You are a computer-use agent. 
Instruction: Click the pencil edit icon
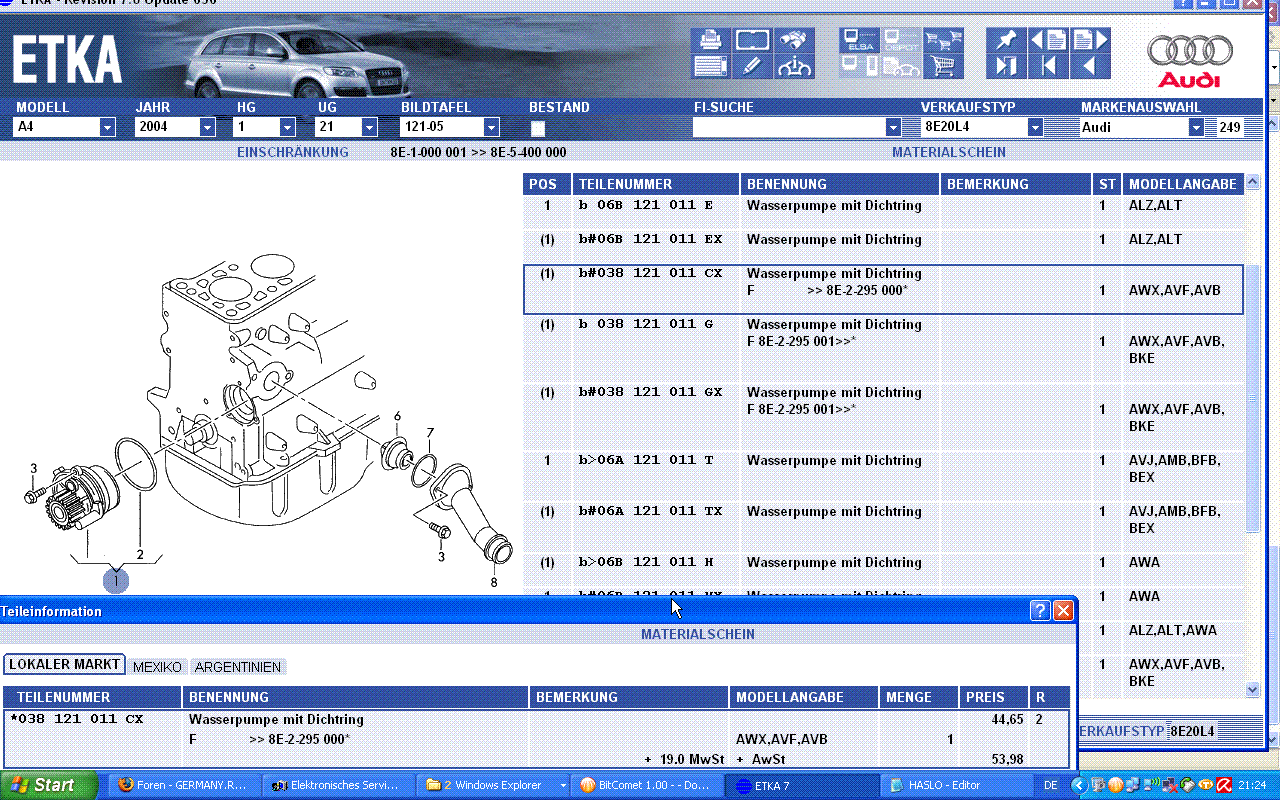[752, 67]
